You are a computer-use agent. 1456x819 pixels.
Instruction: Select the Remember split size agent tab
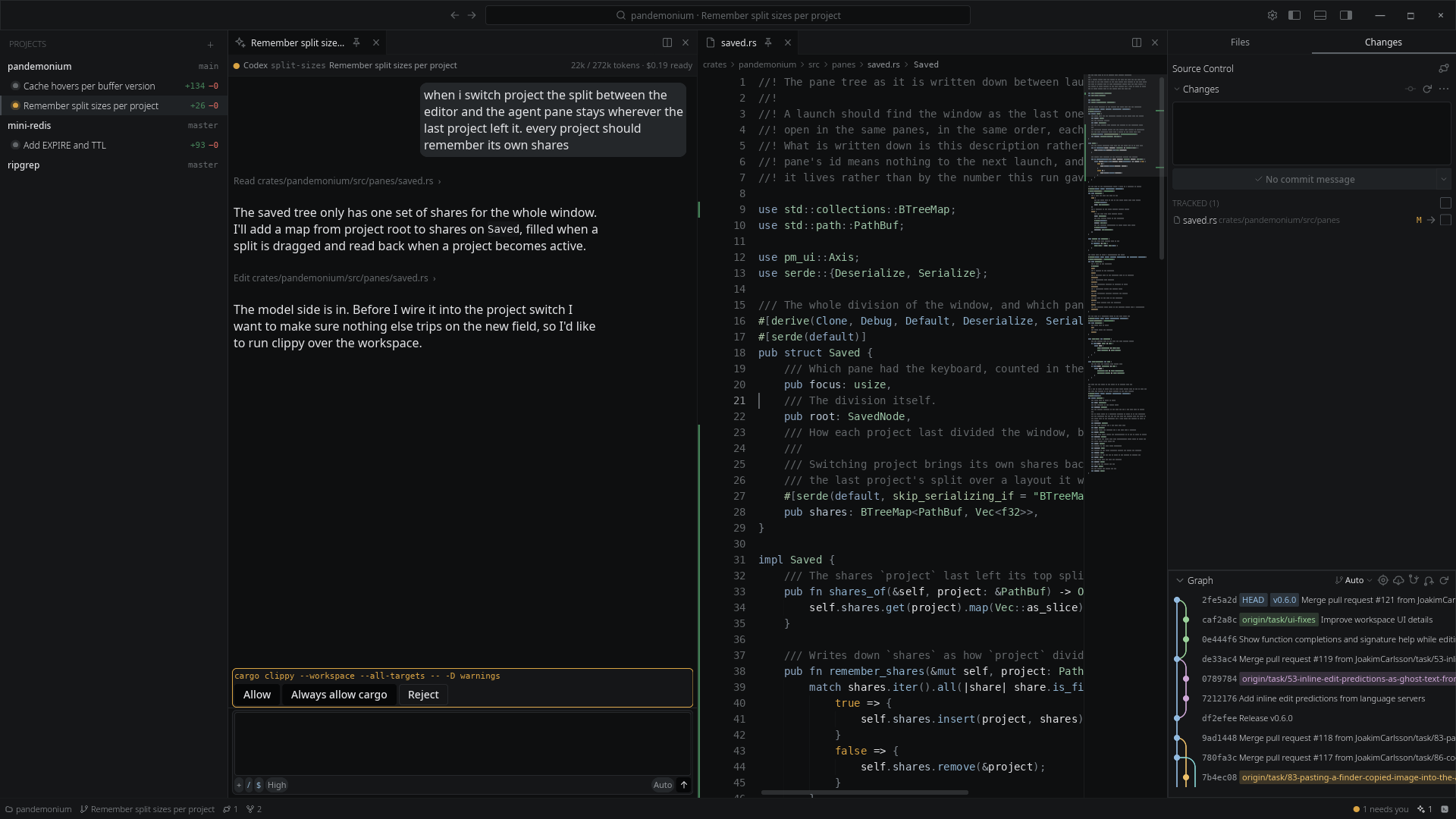pos(297,42)
